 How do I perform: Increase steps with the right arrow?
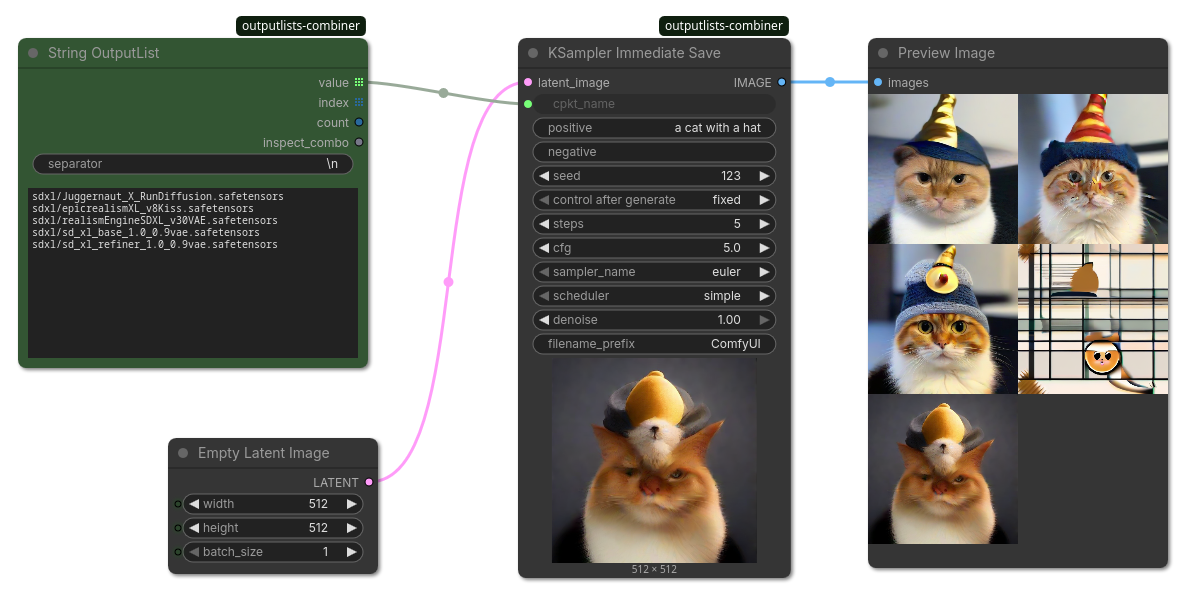(764, 224)
